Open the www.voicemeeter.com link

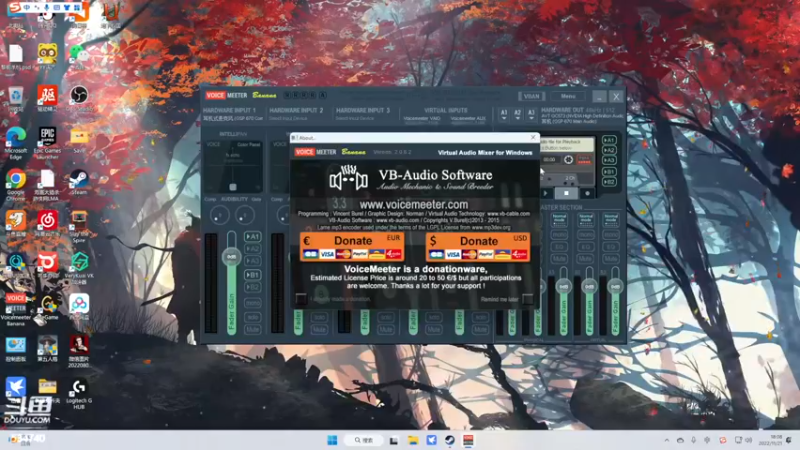point(413,205)
